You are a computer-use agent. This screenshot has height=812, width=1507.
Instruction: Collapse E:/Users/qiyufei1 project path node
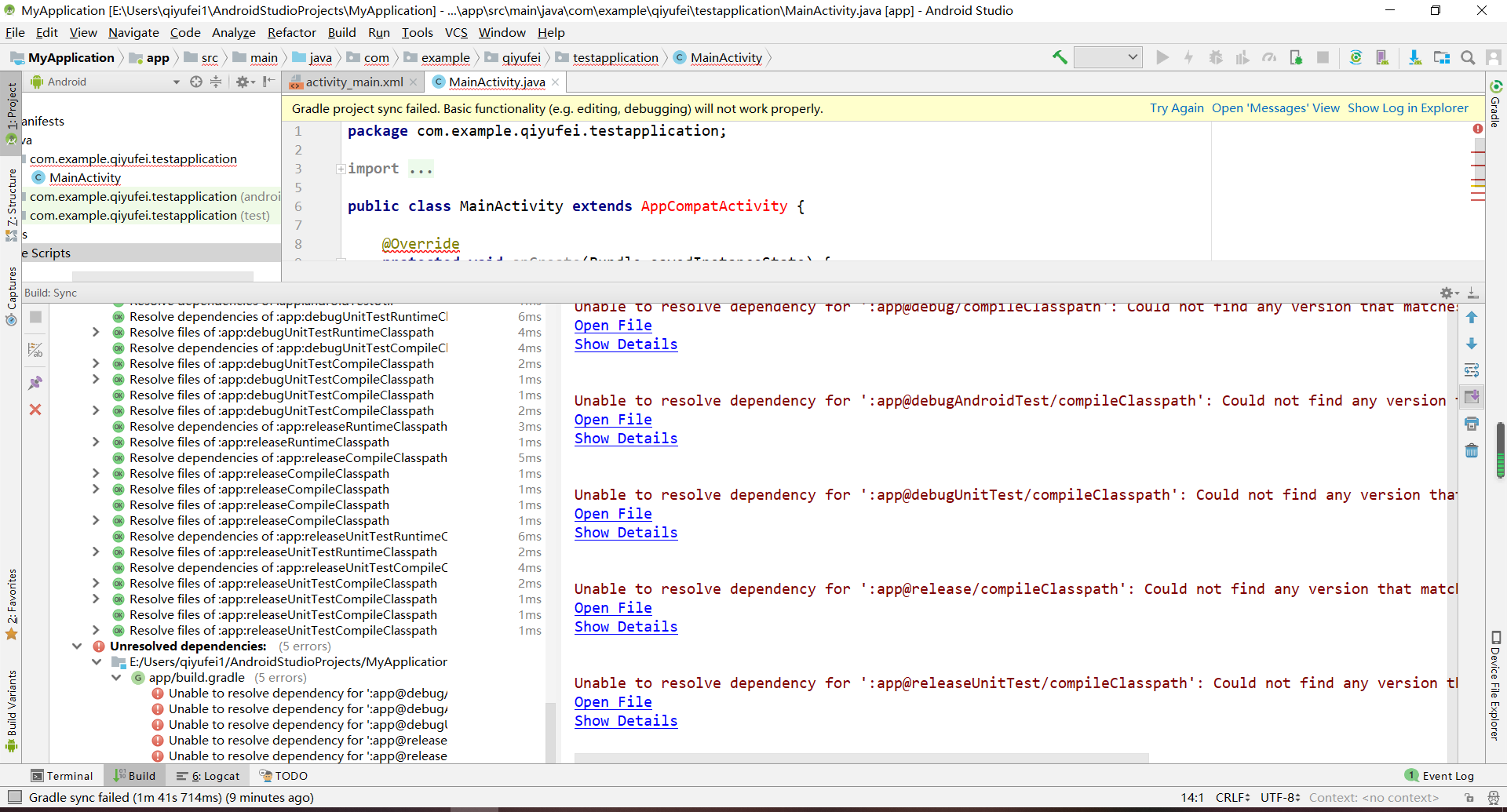click(x=97, y=661)
